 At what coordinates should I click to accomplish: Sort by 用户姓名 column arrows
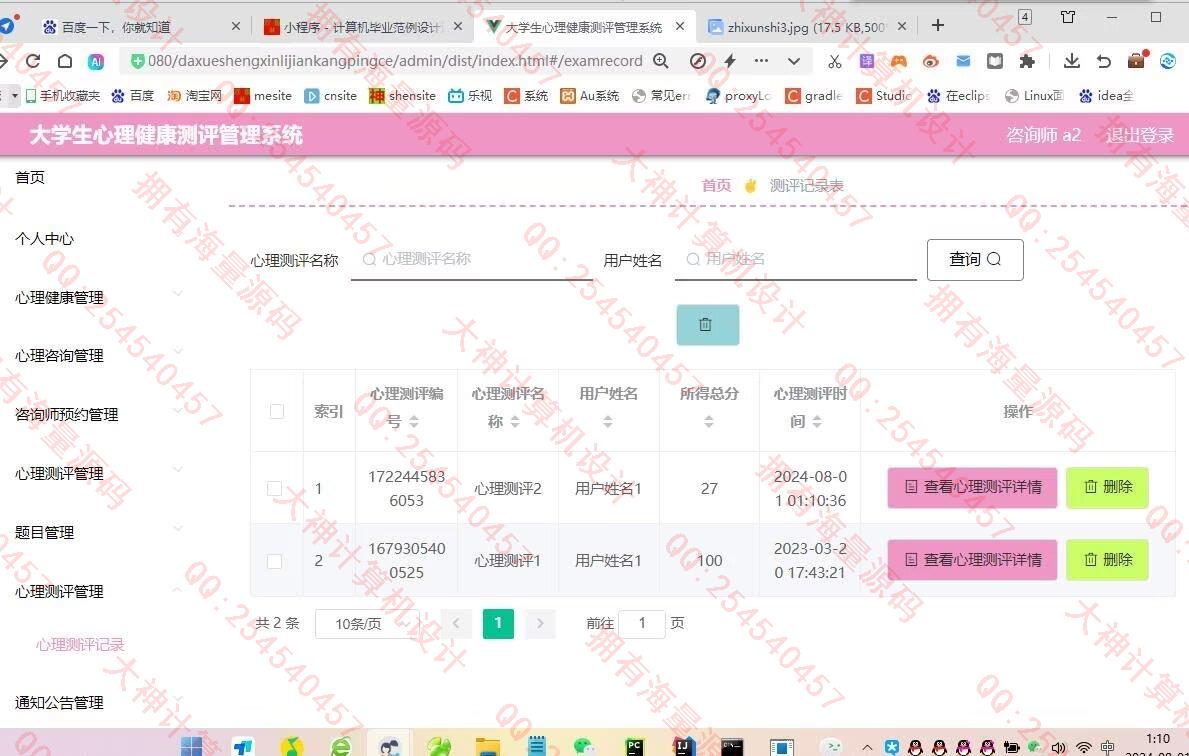tap(608, 422)
